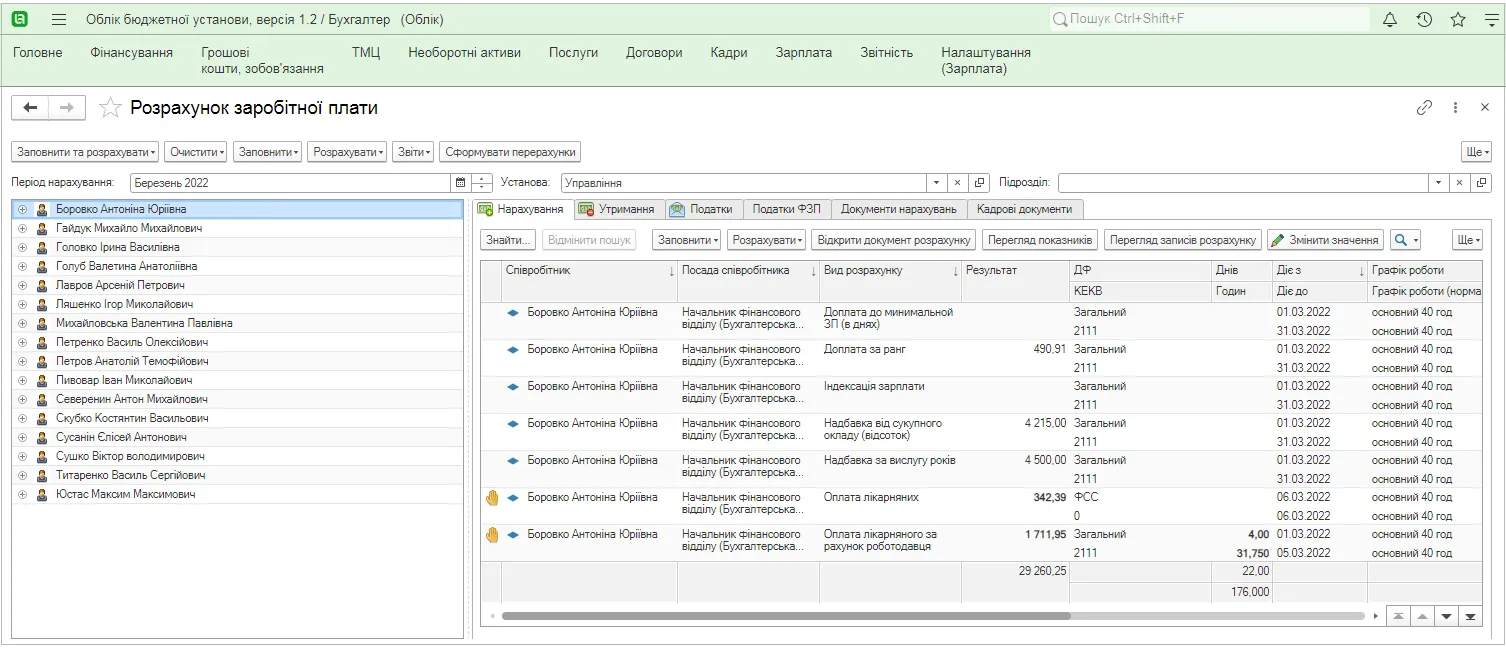Add page to favorites star outline
Viewport: 1506px width, 648px height.
[x=110, y=108]
